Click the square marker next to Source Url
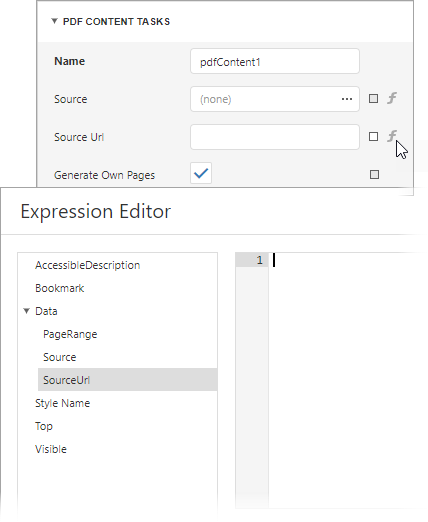 pos(373,136)
